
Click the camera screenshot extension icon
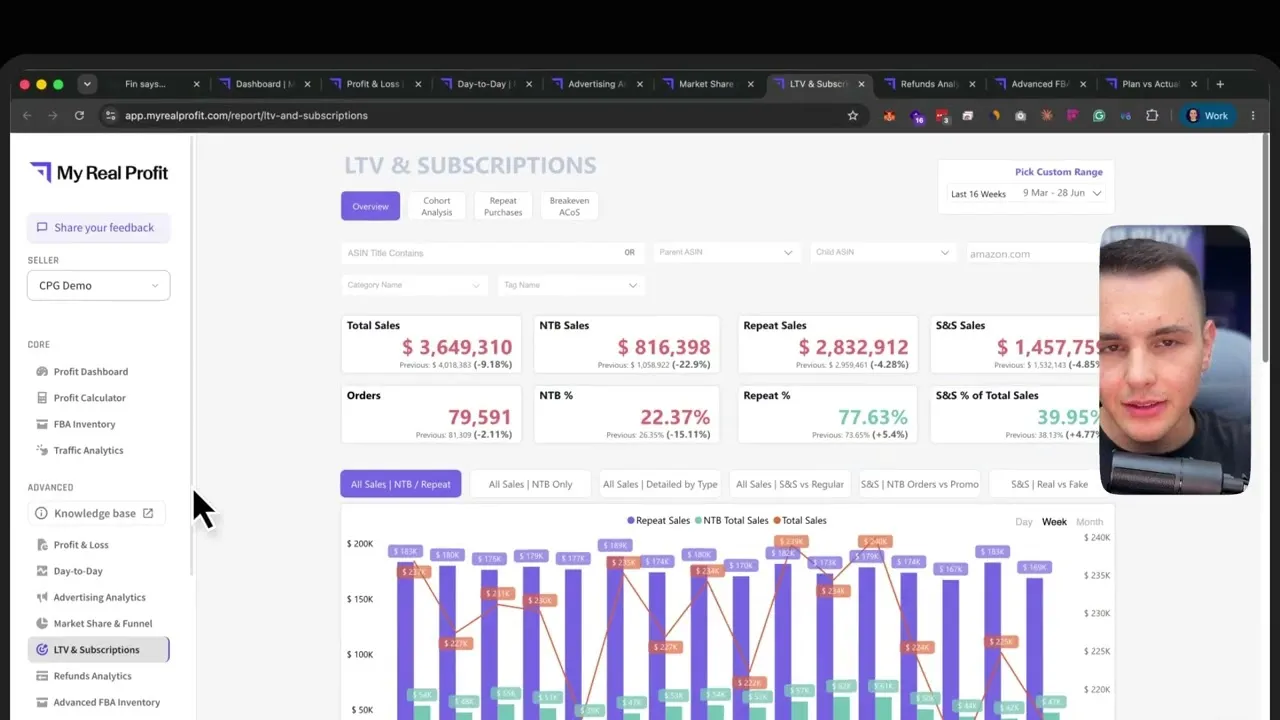[x=1020, y=115]
